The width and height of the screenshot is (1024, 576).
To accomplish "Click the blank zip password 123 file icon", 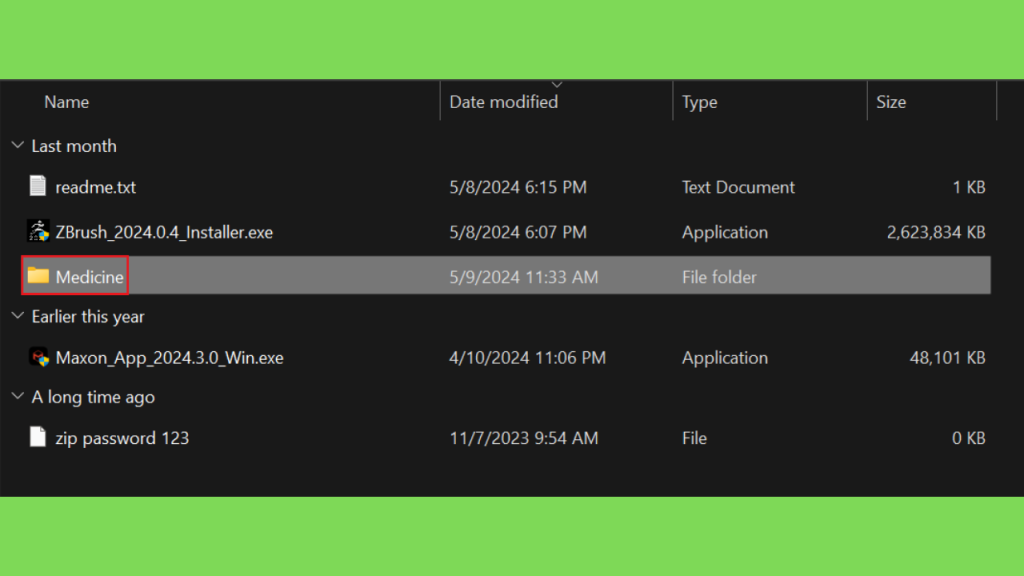I will 38,437.
